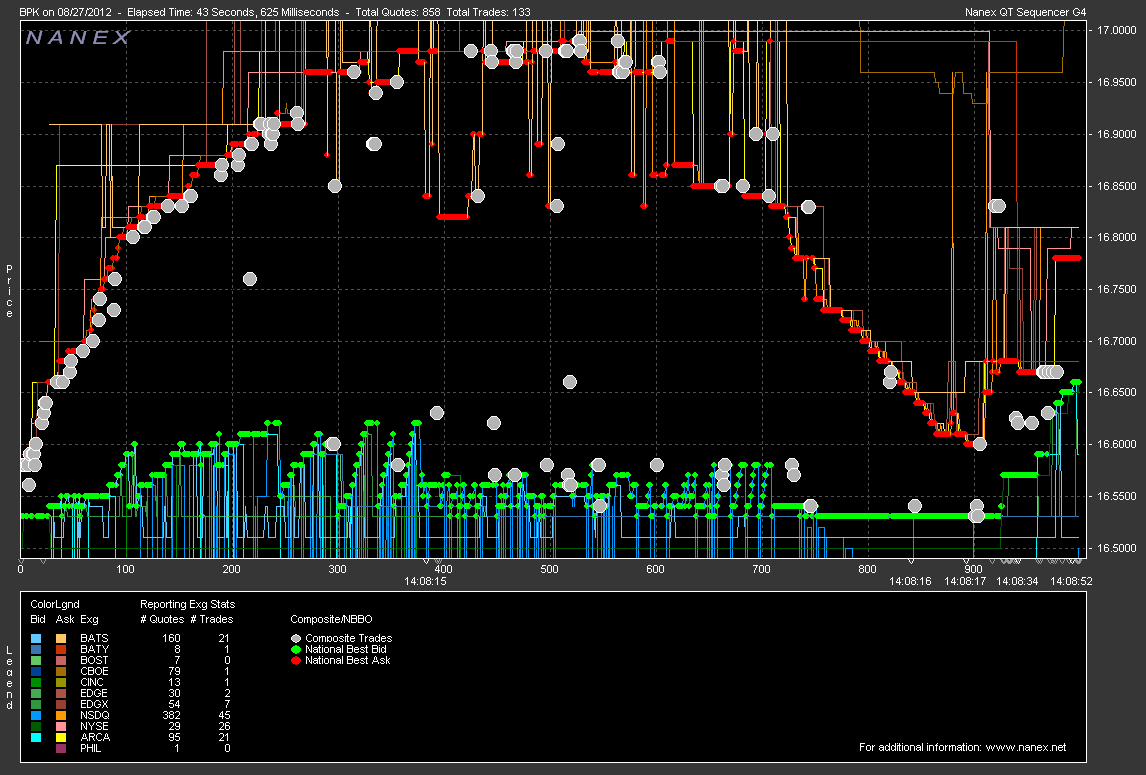
Task: Pick the EDGE bid color swatch
Action: coord(37,693)
